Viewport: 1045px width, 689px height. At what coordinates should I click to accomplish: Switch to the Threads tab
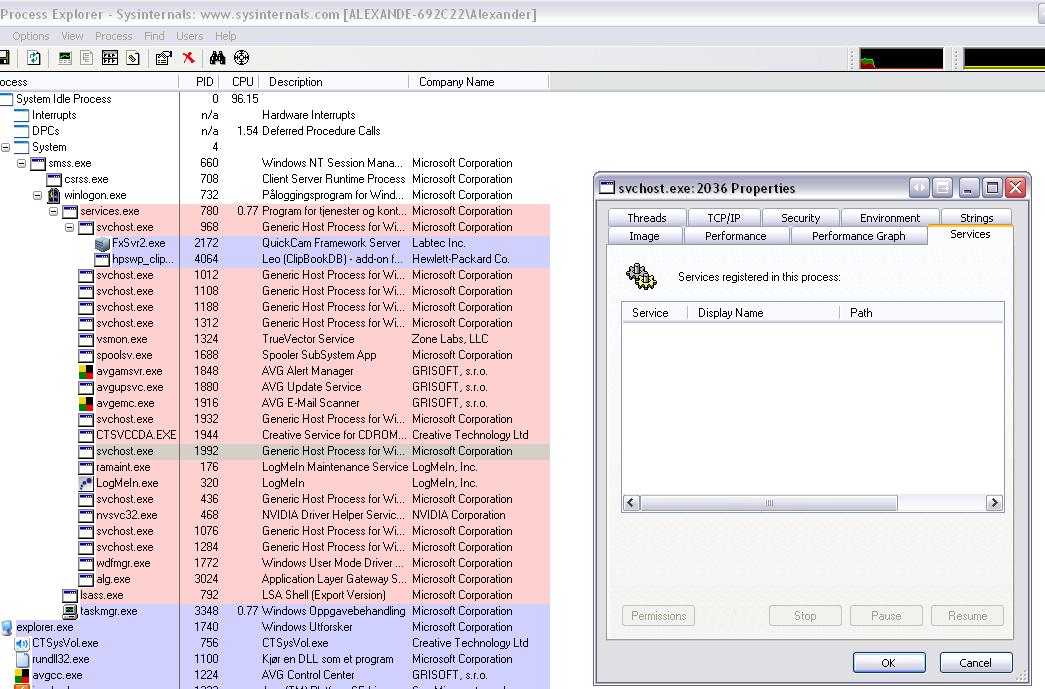click(x=646, y=218)
